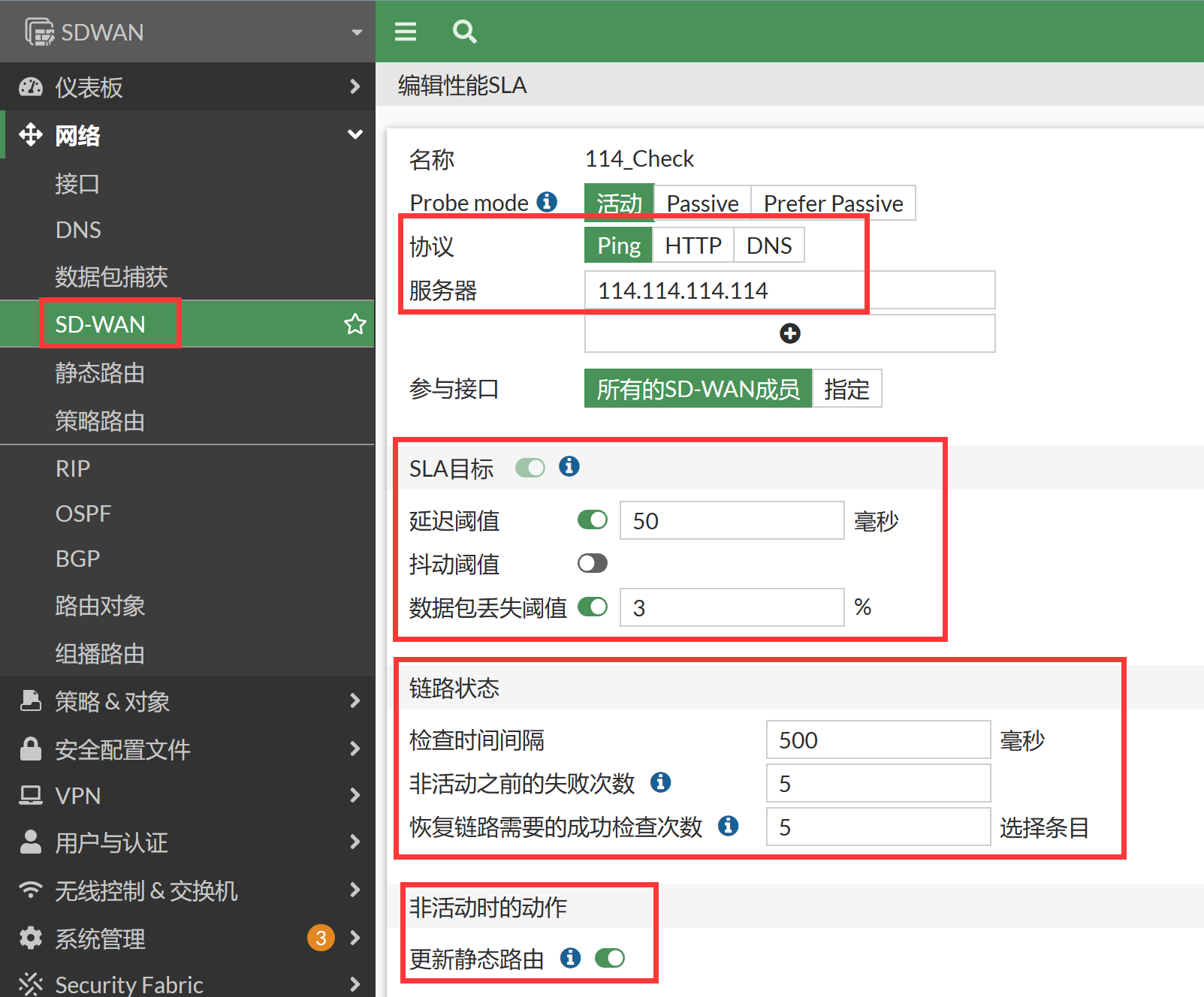The image size is (1204, 997).
Task: Click the SLA目标 info icon
Action: coord(569,466)
